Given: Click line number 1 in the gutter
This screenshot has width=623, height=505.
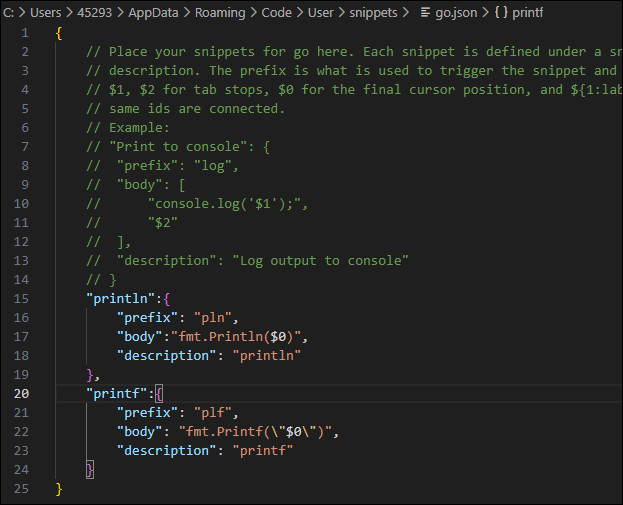Looking at the screenshot, I should [25, 33].
